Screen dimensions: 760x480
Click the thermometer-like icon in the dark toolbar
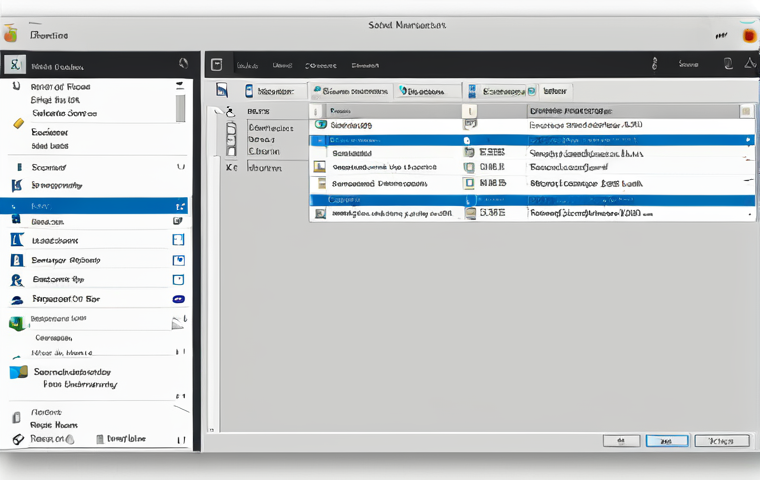(654, 64)
